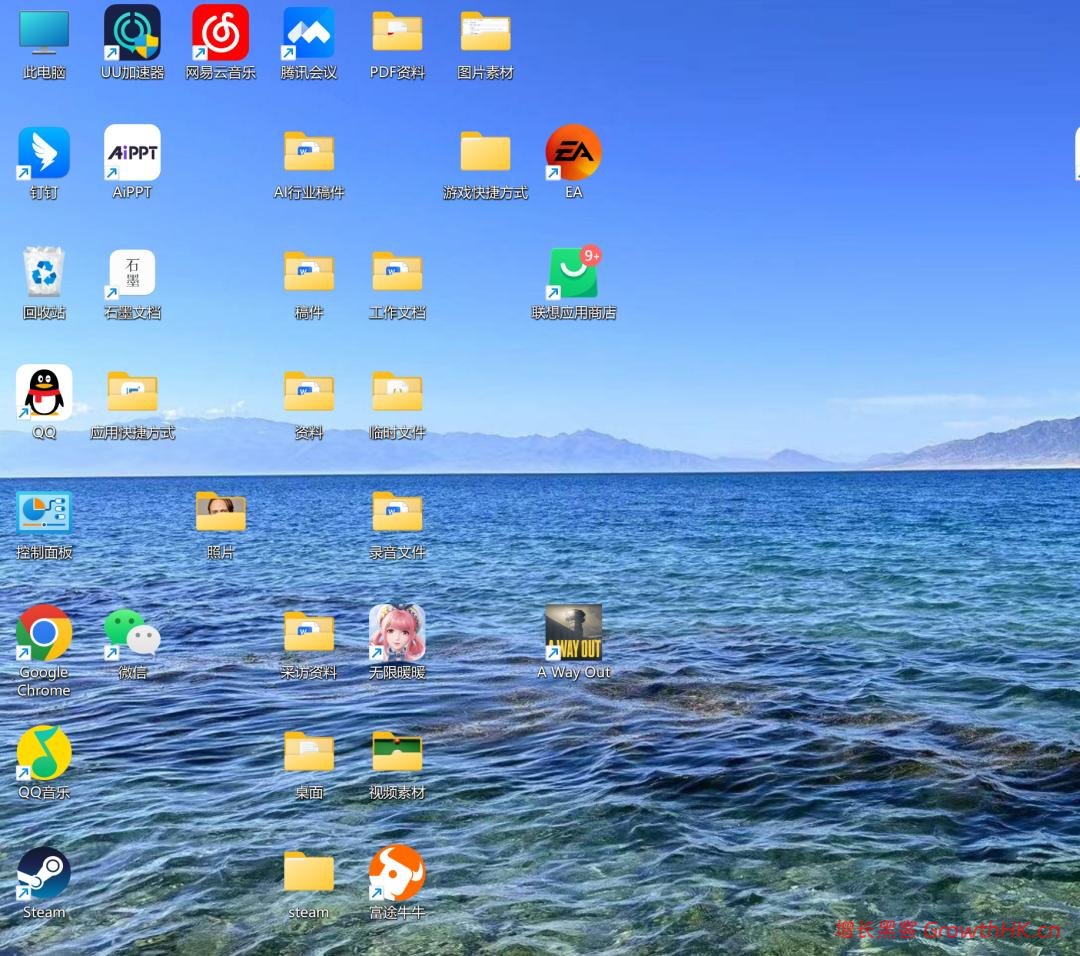Click the QQ音乐 shortcut
The height and width of the screenshot is (956, 1080).
(x=44, y=753)
